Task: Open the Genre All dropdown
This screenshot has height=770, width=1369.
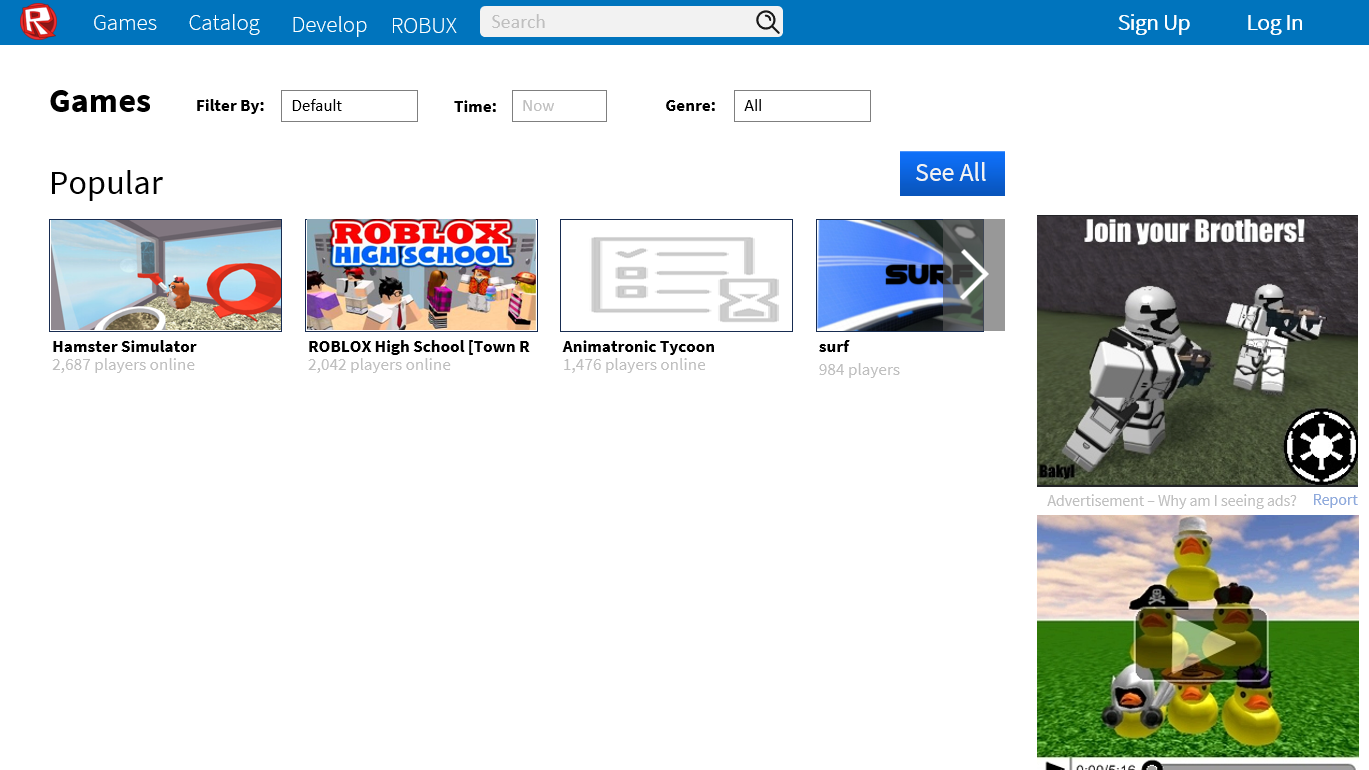Action: click(x=802, y=106)
